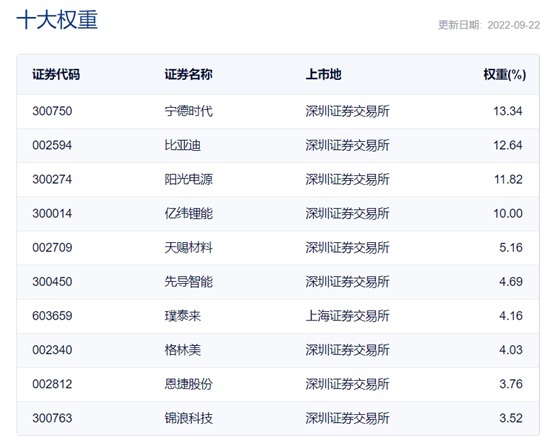Click listing venue in the 格林美 row

click(347, 350)
